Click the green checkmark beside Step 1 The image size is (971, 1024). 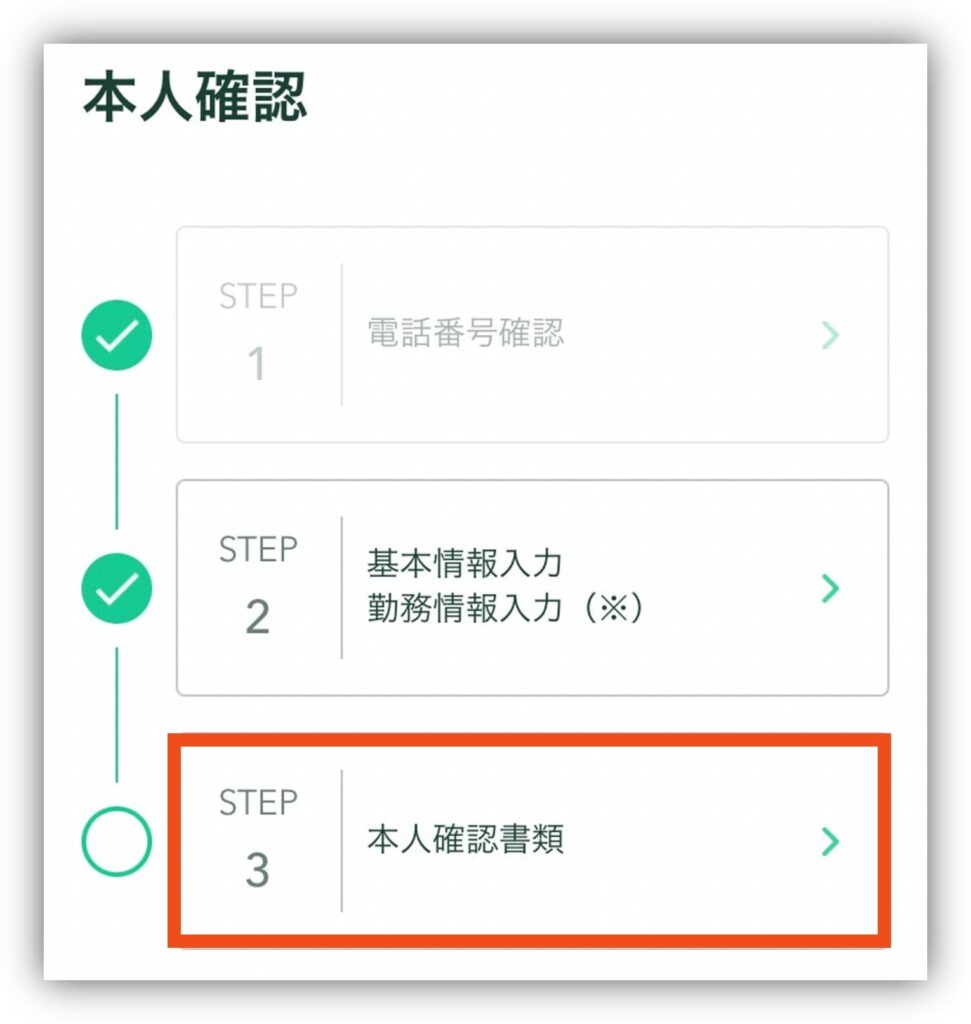click(x=116, y=335)
